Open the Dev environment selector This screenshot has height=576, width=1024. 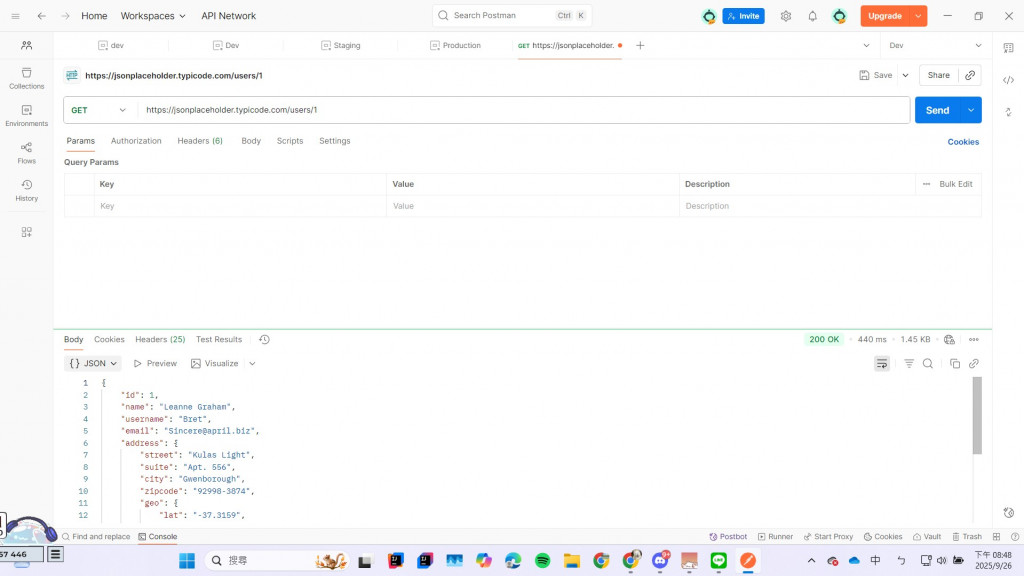(x=935, y=45)
